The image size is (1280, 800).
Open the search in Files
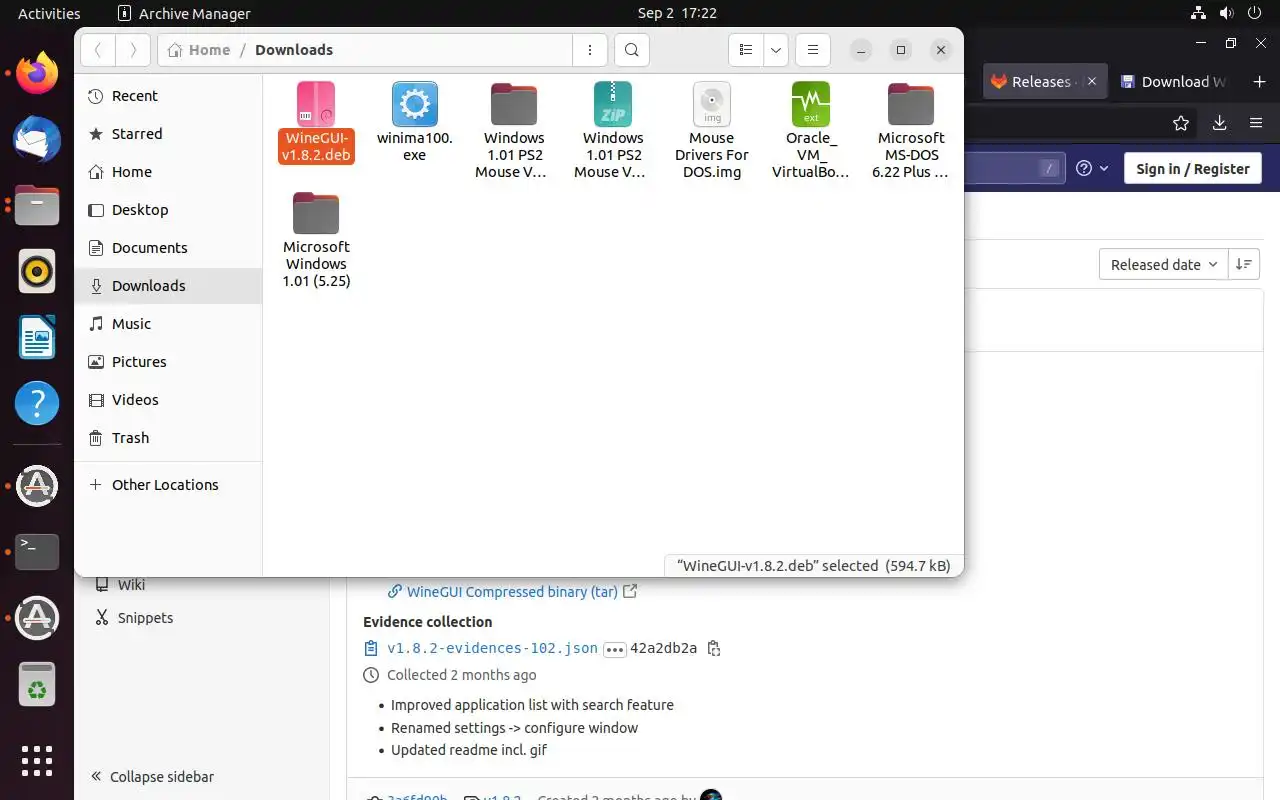(x=631, y=50)
